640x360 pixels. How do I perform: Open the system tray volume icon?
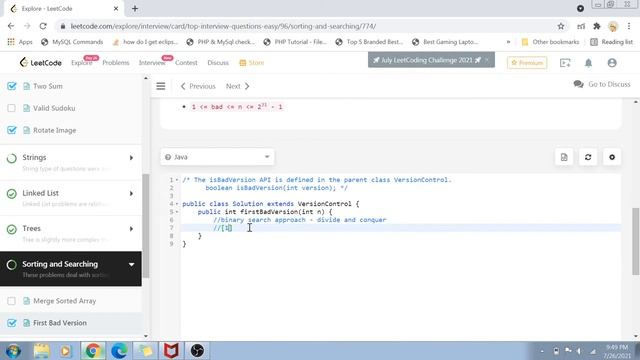[579, 351]
